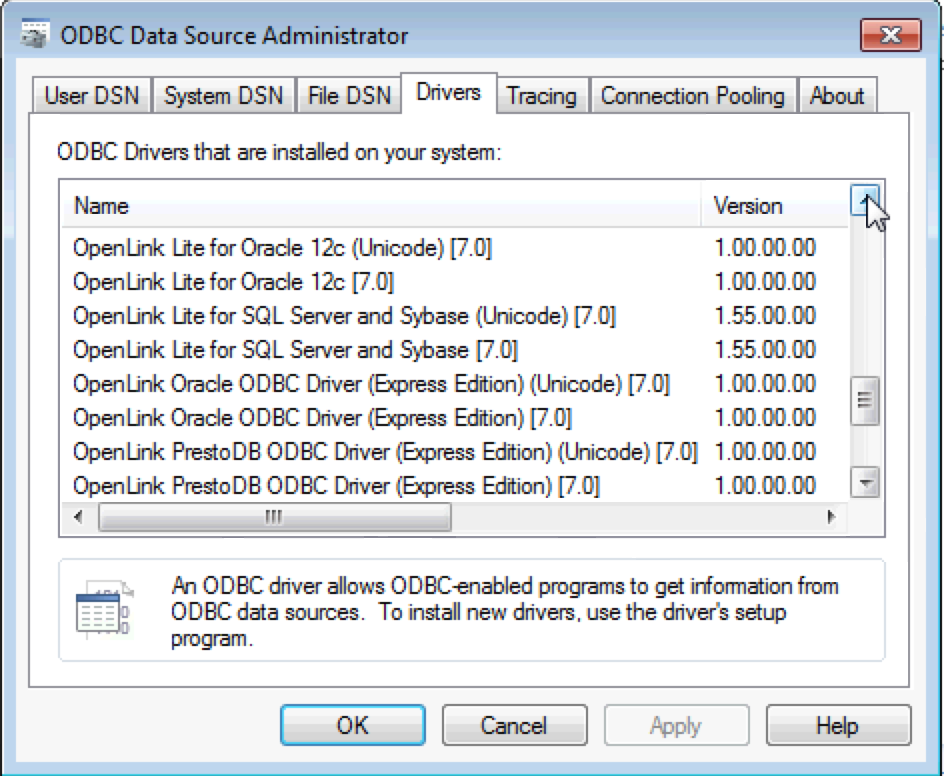This screenshot has height=776, width=944.
Task: Go to the Tracing tab
Action: (541, 96)
